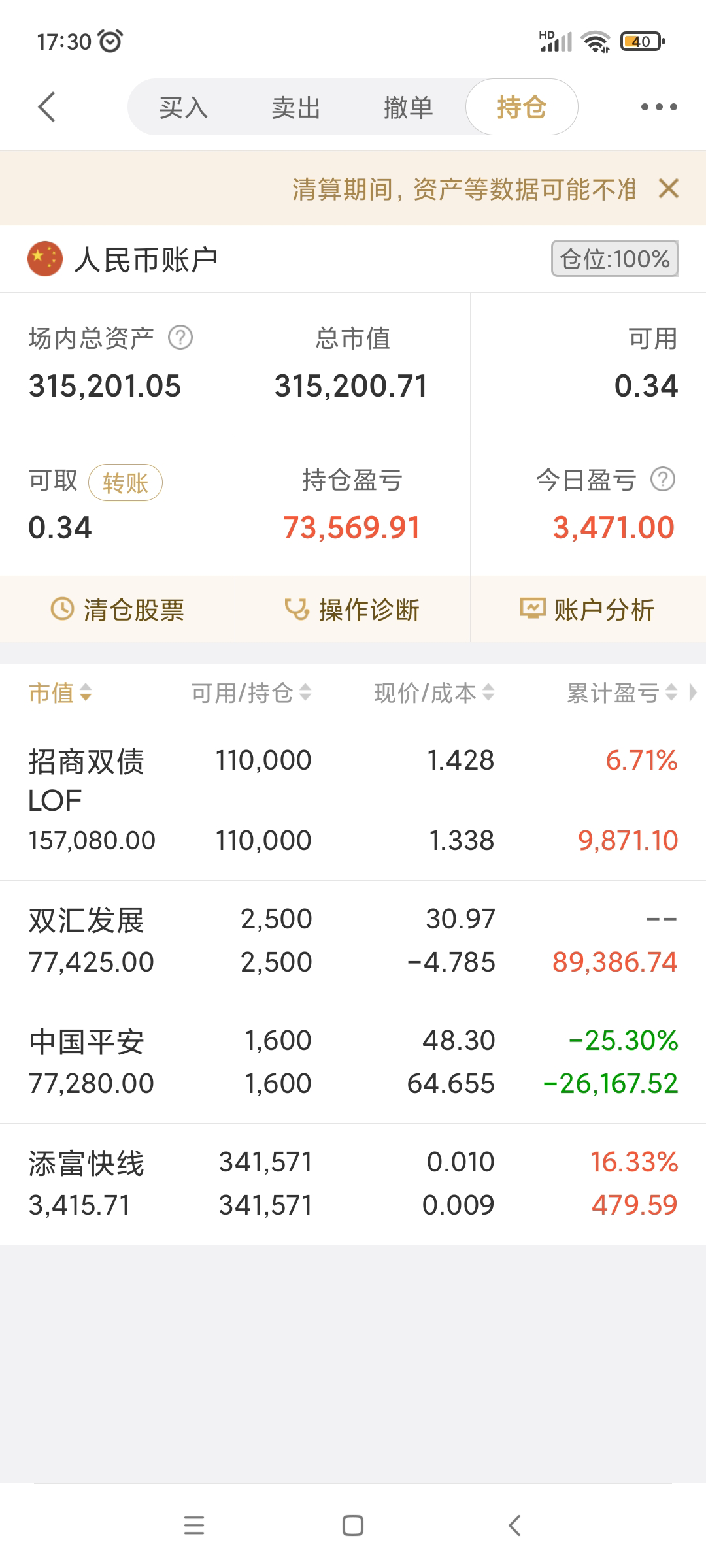Screen dimensions: 706x1568
Task: Switch to the 买入 tab
Action: tap(183, 107)
